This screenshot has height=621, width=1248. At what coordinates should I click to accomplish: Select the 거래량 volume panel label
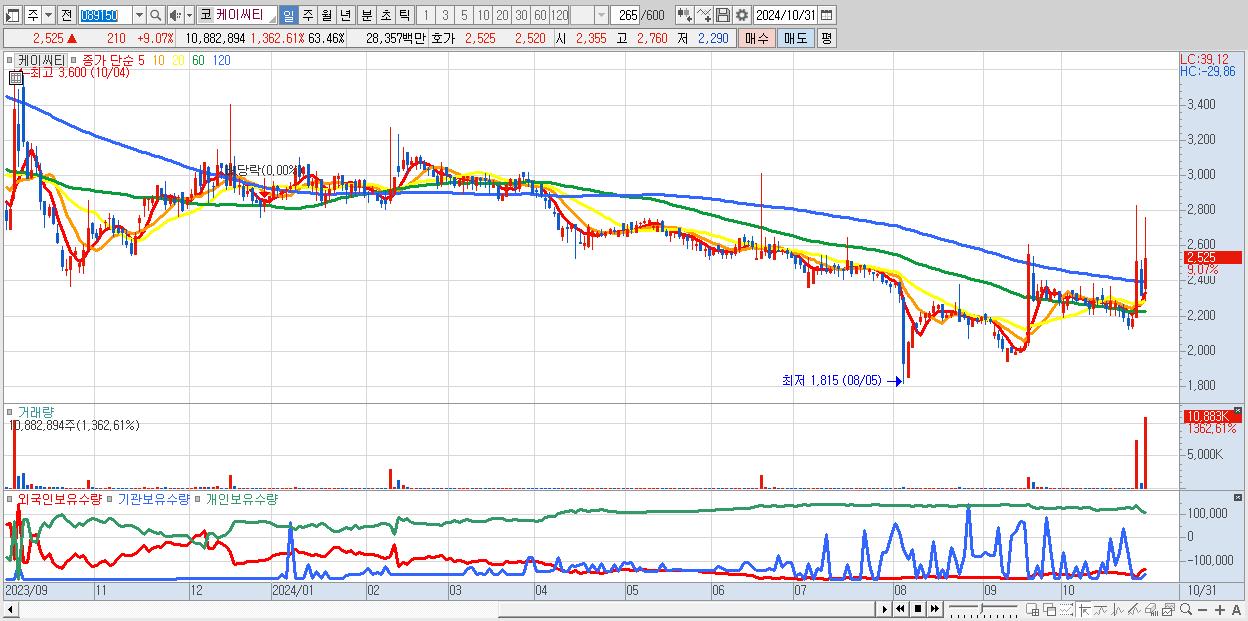(35, 411)
